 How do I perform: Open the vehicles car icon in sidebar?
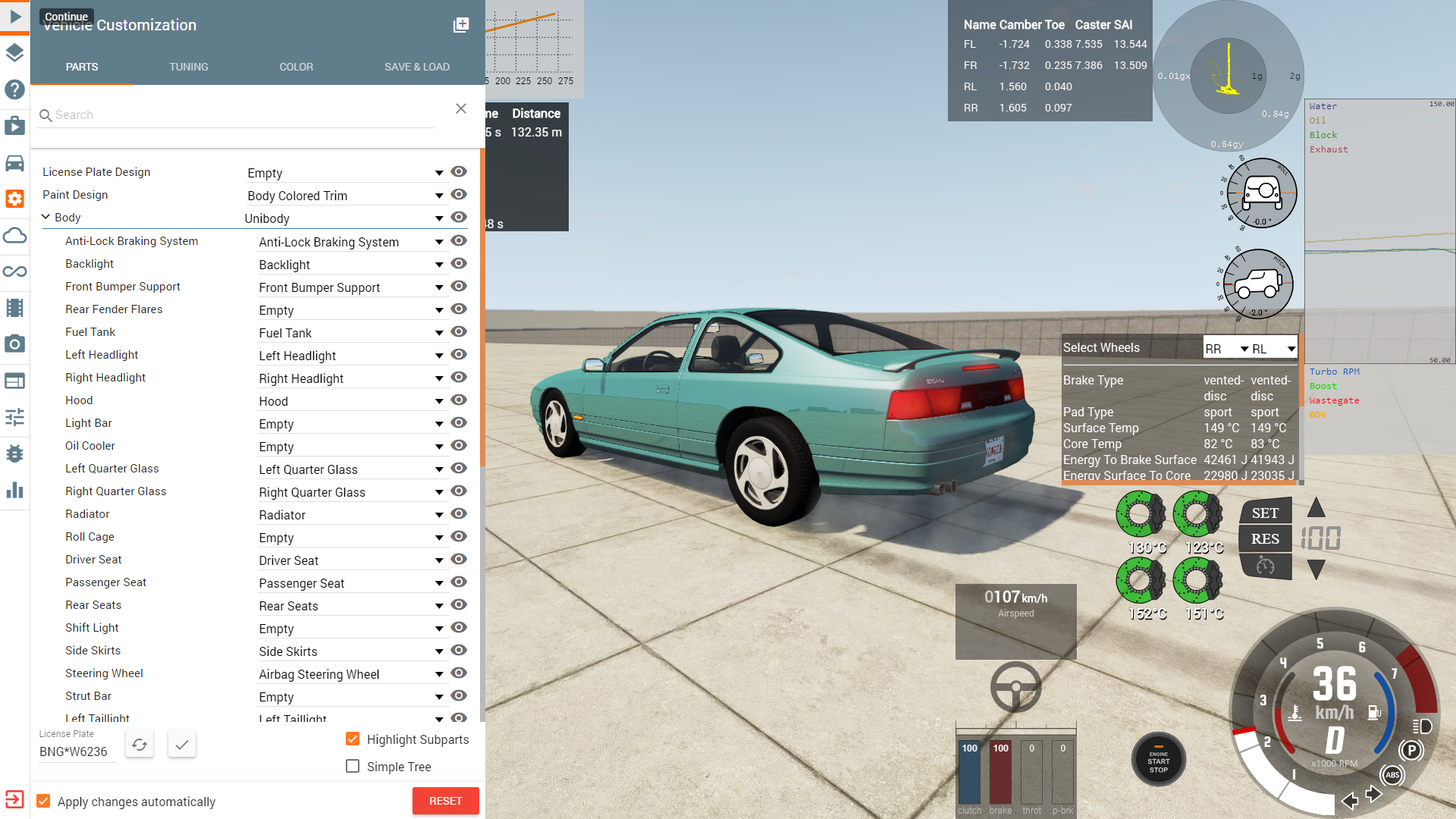(15, 163)
